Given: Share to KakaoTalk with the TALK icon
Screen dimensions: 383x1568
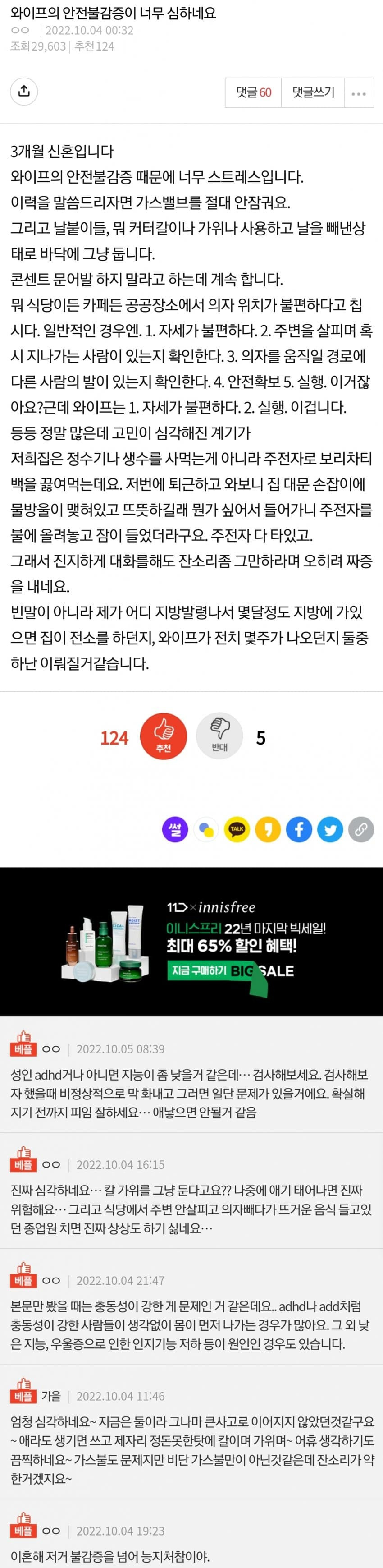Looking at the screenshot, I should [237, 829].
